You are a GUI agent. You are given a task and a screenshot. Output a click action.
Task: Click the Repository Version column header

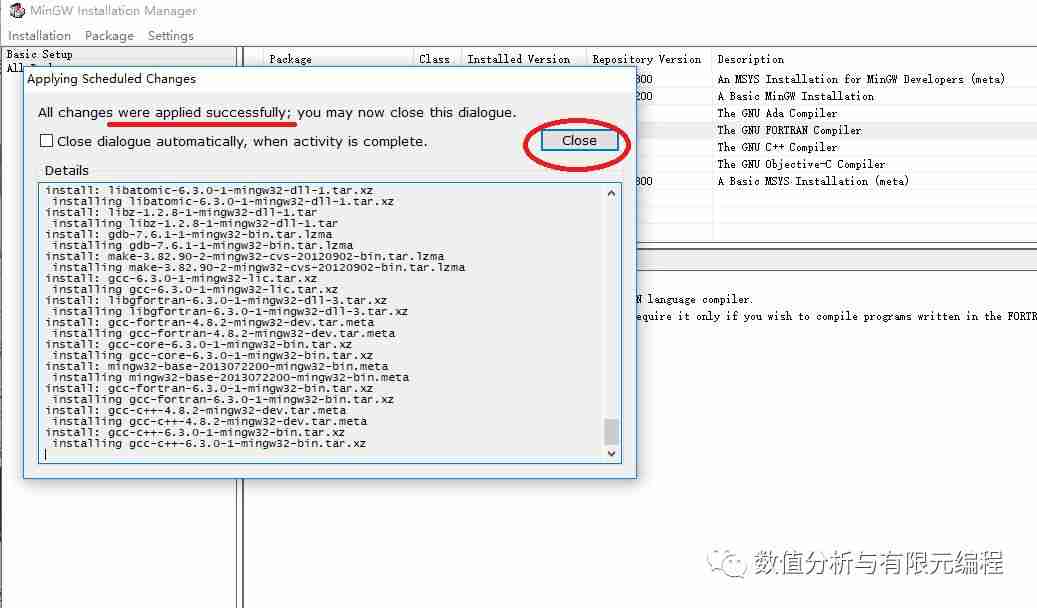coord(647,59)
